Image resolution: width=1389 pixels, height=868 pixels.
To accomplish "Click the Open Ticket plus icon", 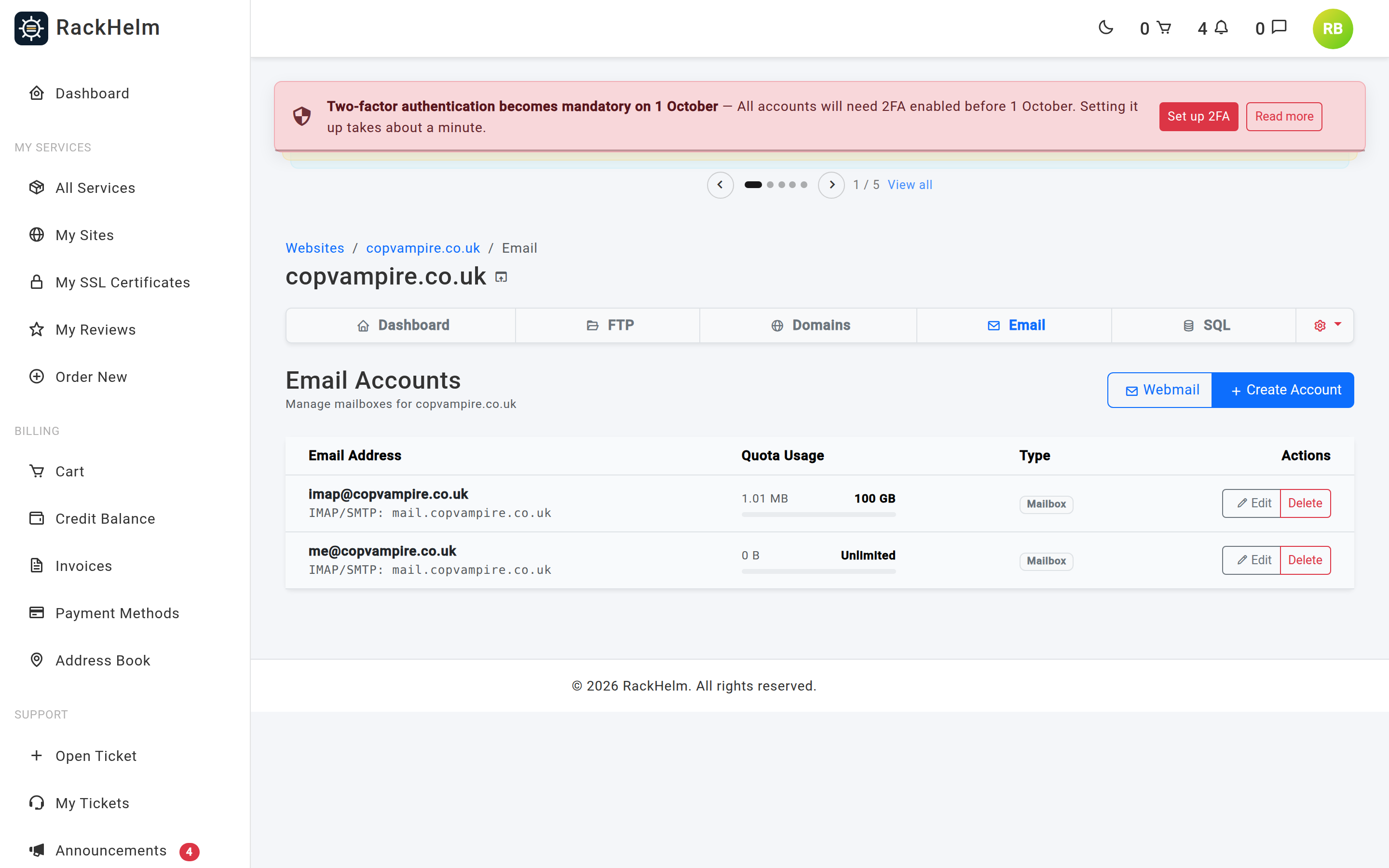I will (x=37, y=756).
